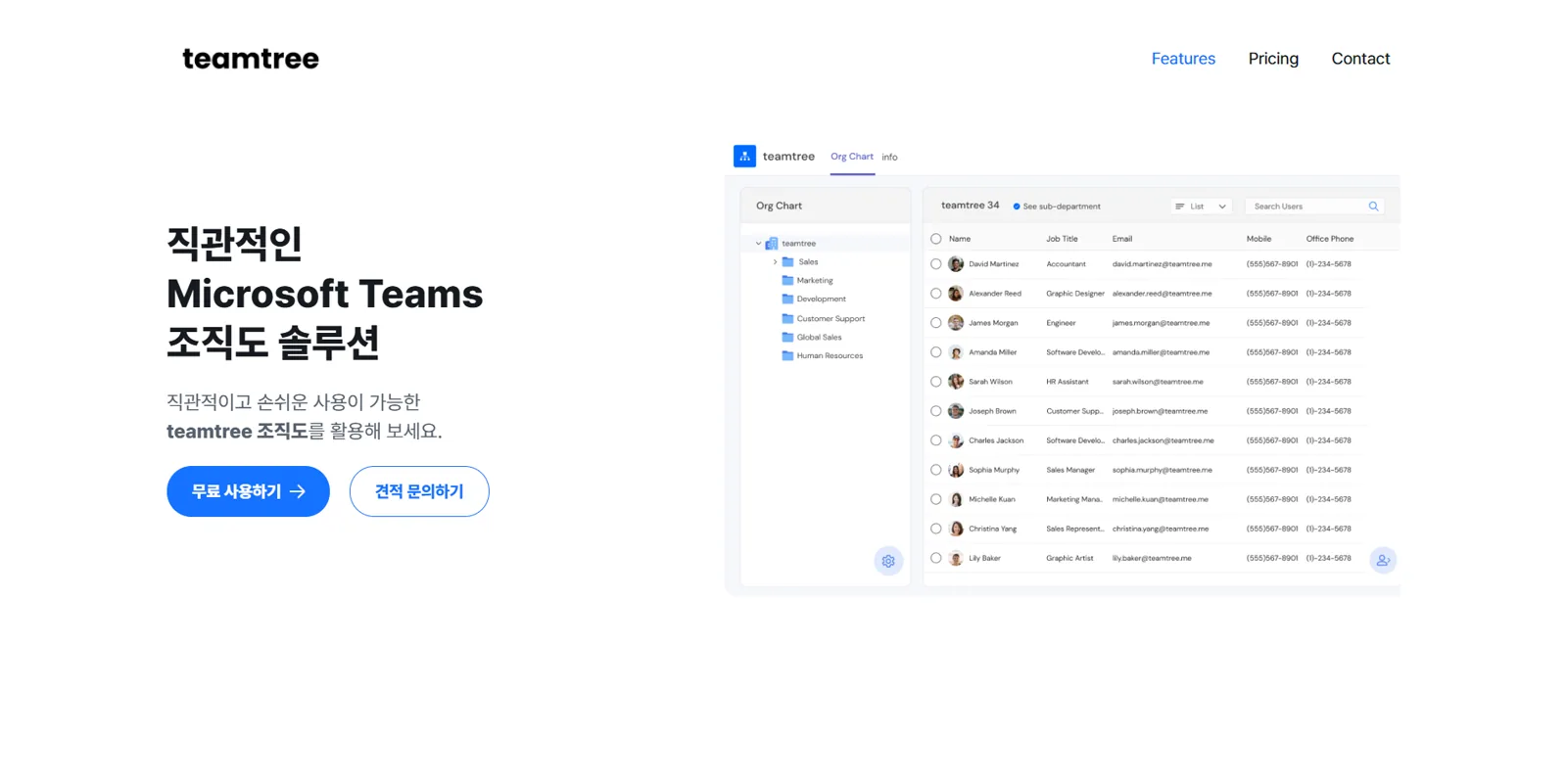
Task: Click David Martinez's avatar
Action: click(956, 264)
